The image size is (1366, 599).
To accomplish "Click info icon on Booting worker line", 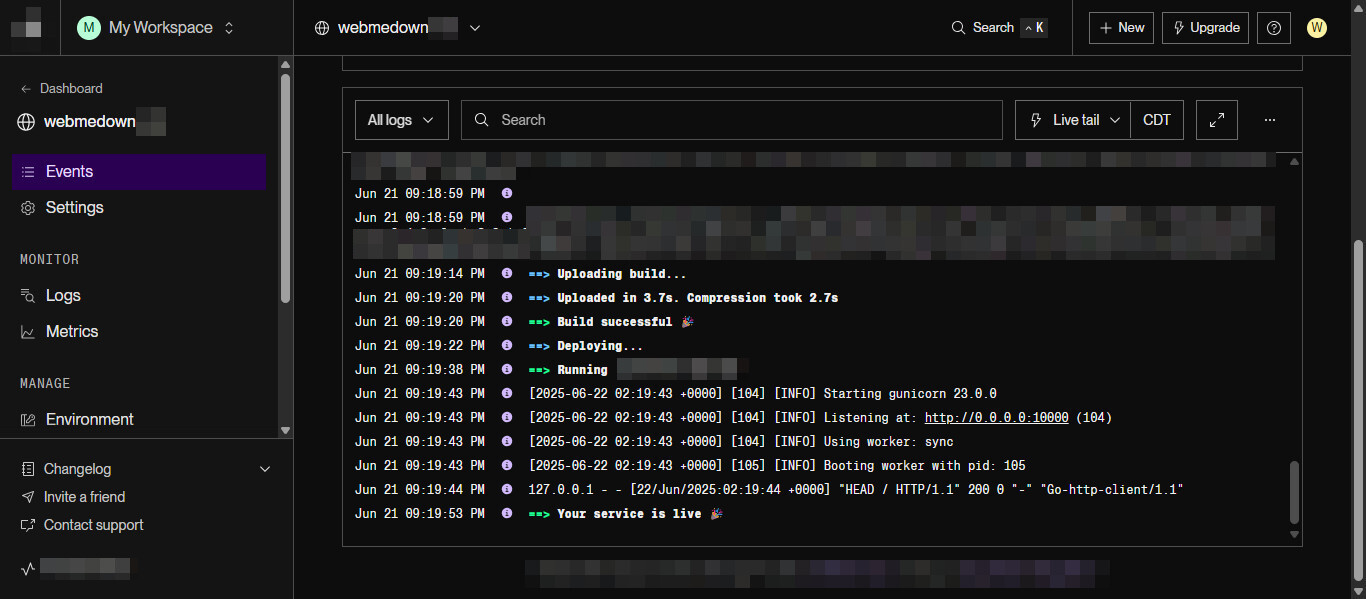I will point(507,465).
